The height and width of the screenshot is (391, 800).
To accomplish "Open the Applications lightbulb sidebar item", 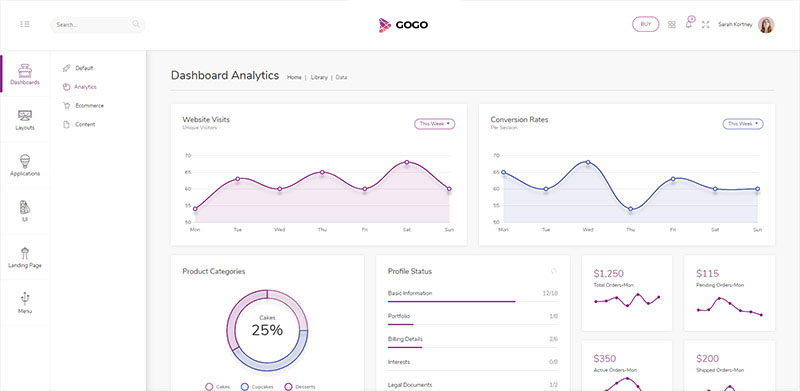I will [x=24, y=165].
